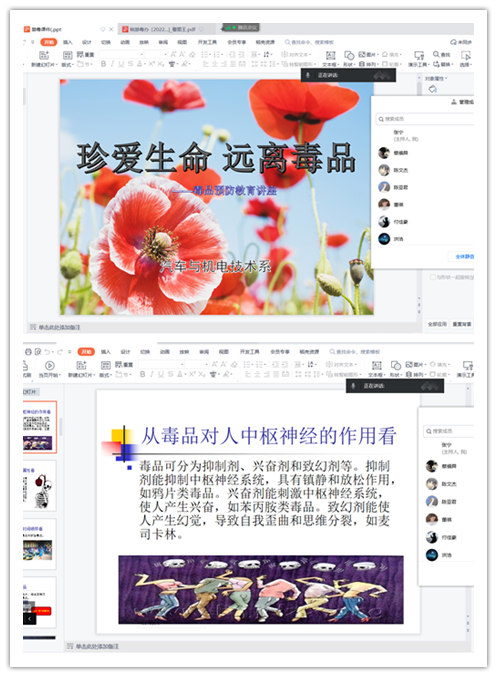The image size is (497, 677).
Task: Switch to the 腾讯会议 tab
Action: [x=241, y=27]
